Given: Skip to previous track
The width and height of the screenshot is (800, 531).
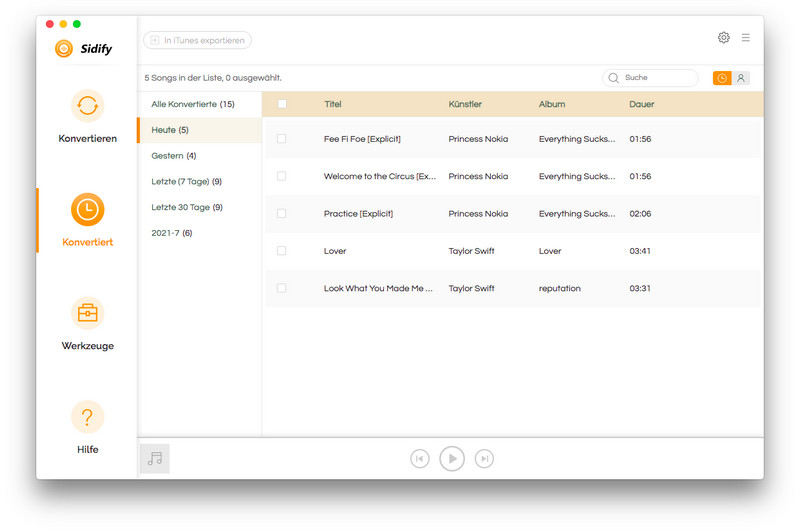Looking at the screenshot, I should point(419,459).
